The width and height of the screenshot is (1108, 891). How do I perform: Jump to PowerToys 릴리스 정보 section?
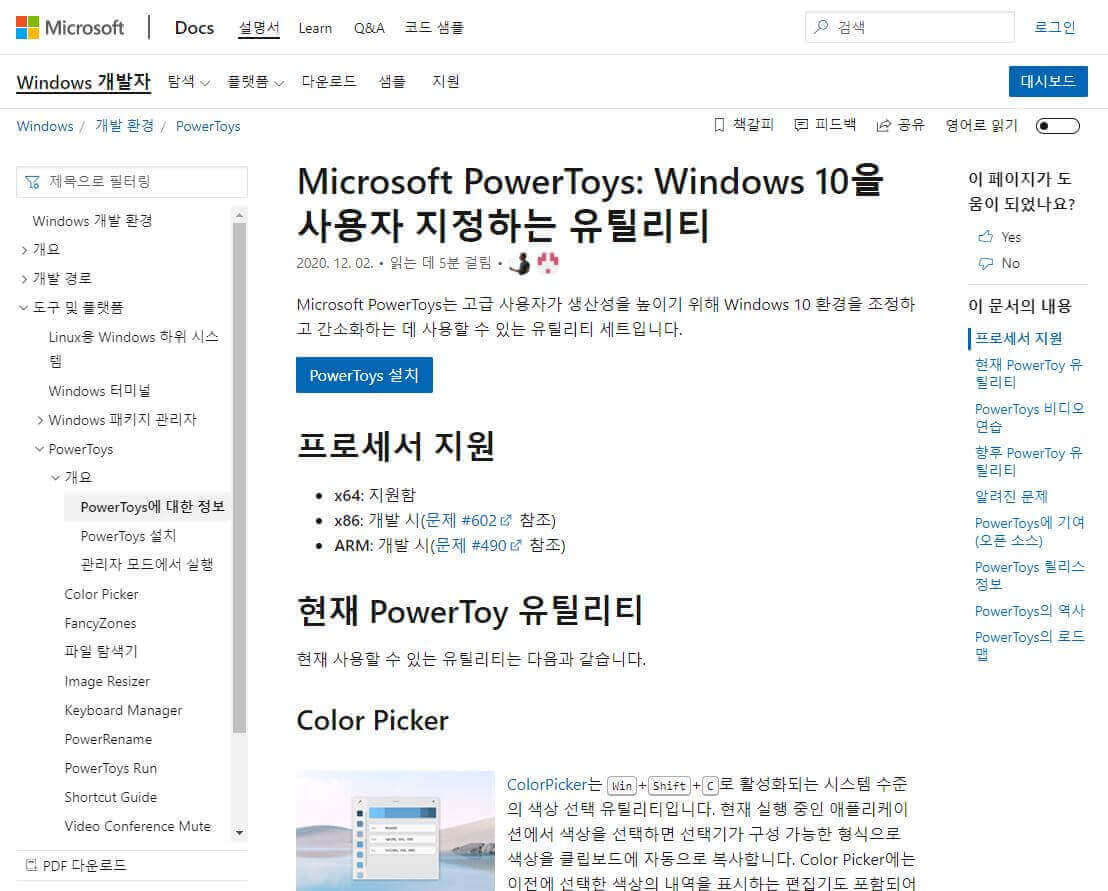click(x=1030, y=575)
